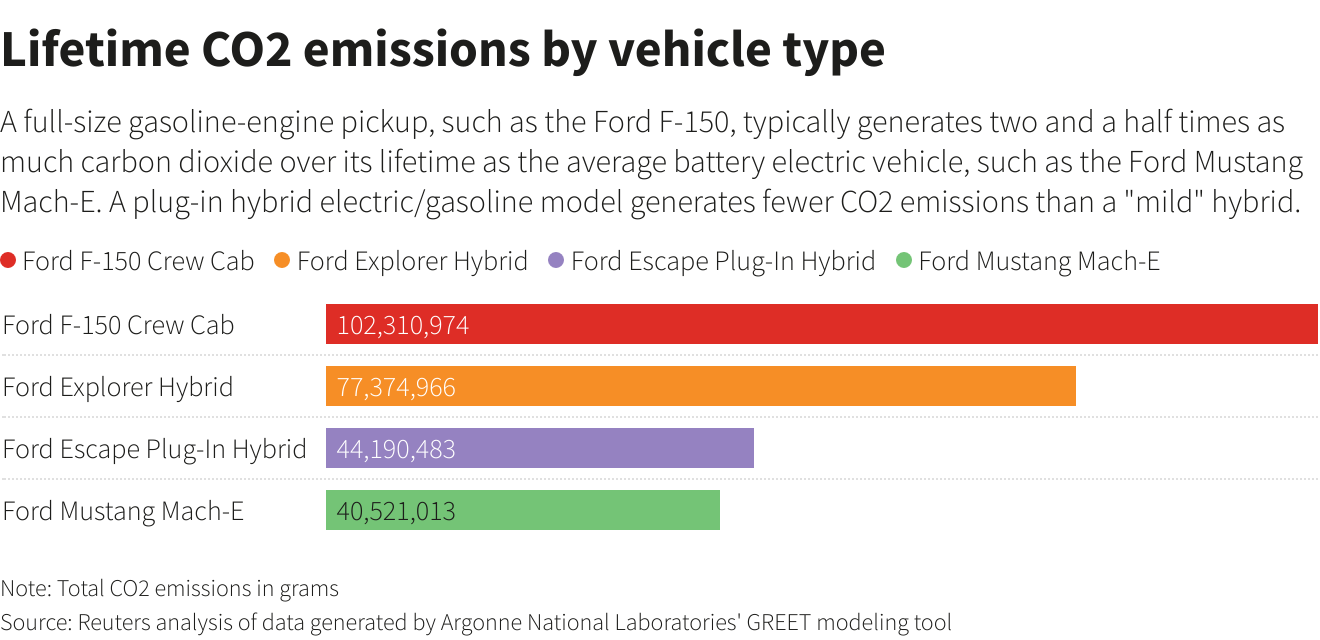This screenshot has width=1320, height=640.
Task: Click the 102,310,974 value label
Action: (403, 326)
